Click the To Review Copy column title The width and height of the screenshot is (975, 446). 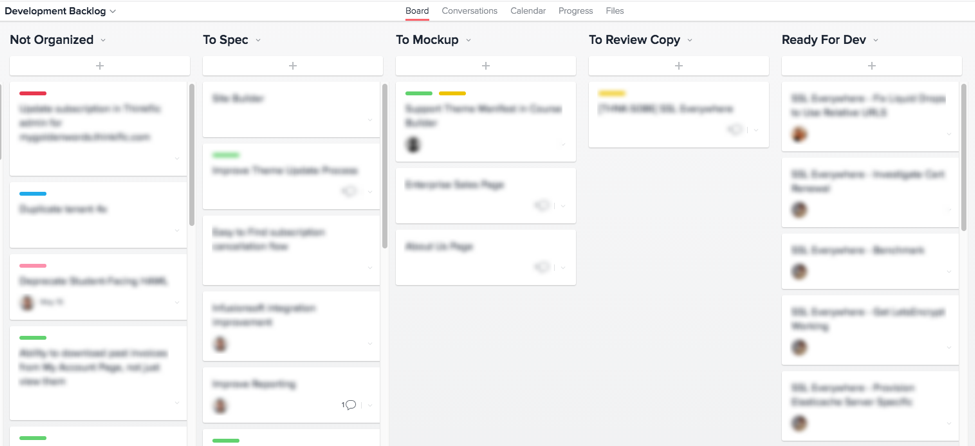coord(635,40)
